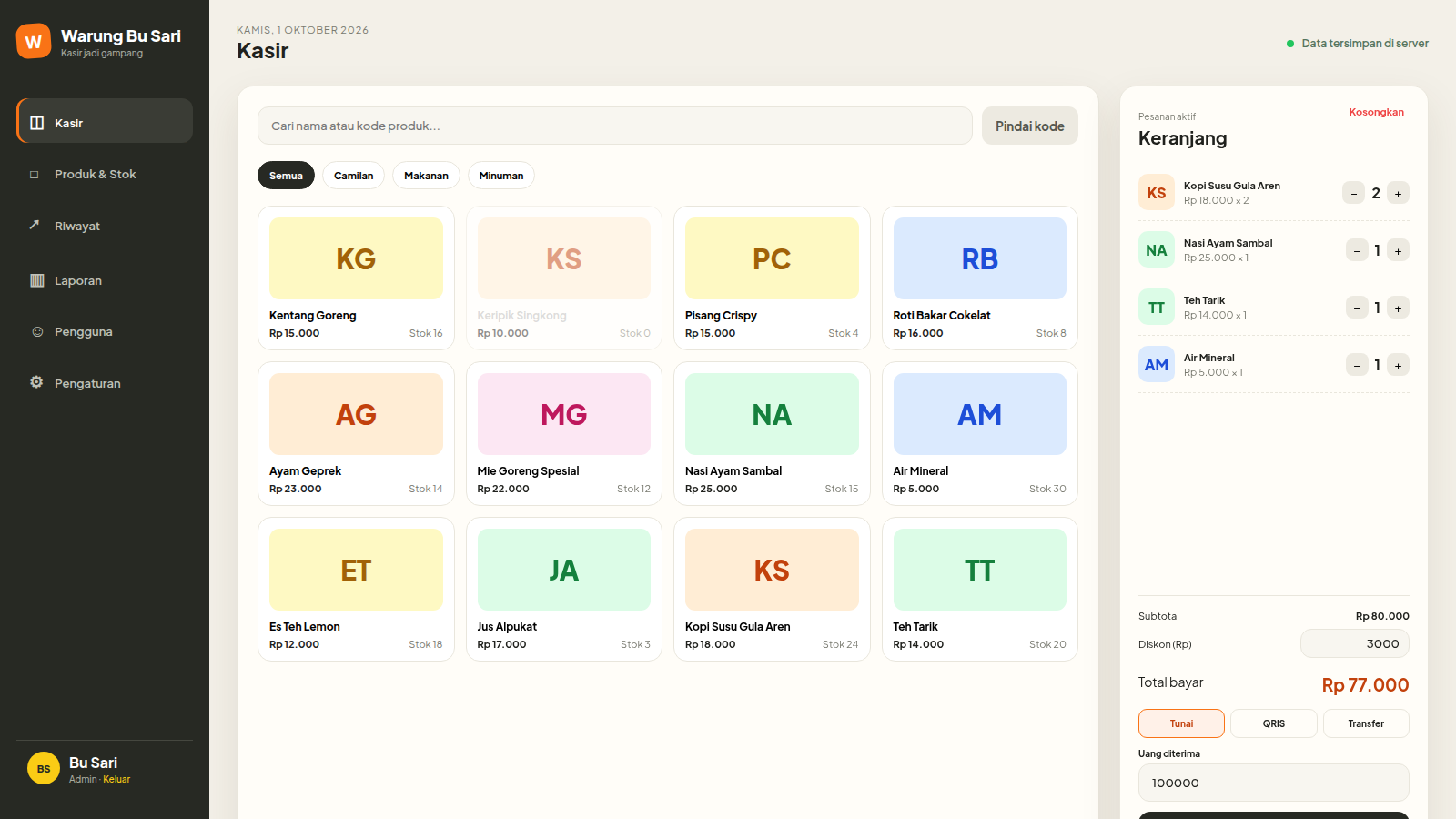The height and width of the screenshot is (819, 1456).
Task: Click the TT cart item badge
Action: point(1157,308)
